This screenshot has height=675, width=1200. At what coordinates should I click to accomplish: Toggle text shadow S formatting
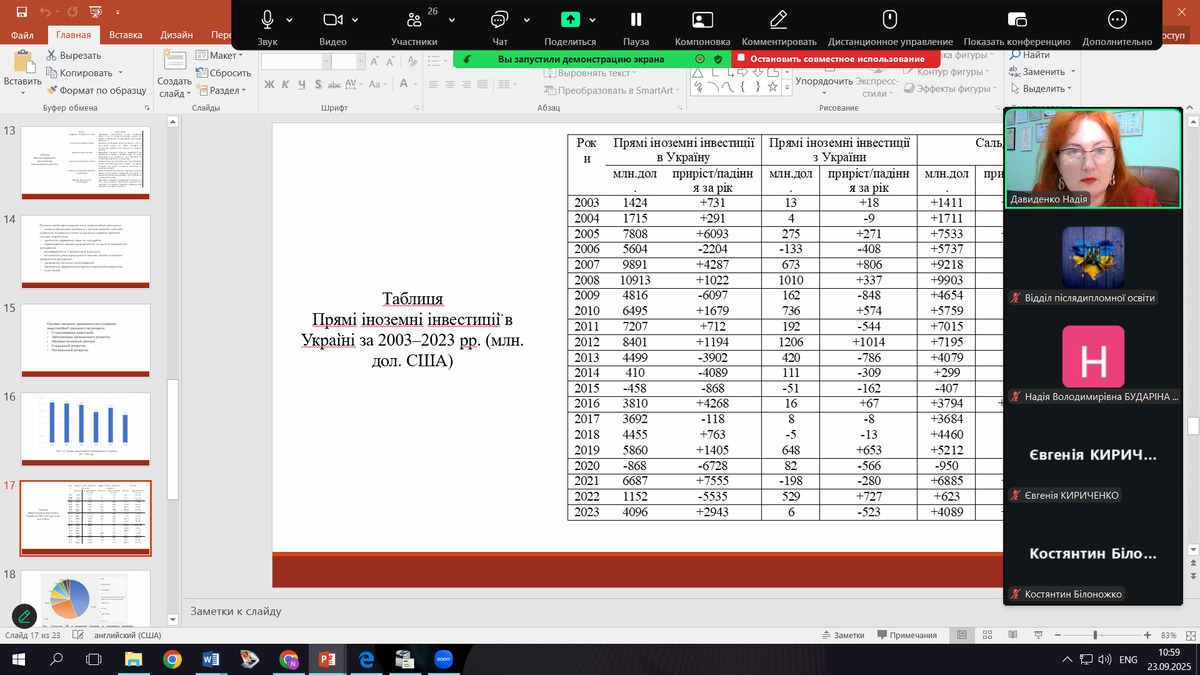[x=318, y=84]
